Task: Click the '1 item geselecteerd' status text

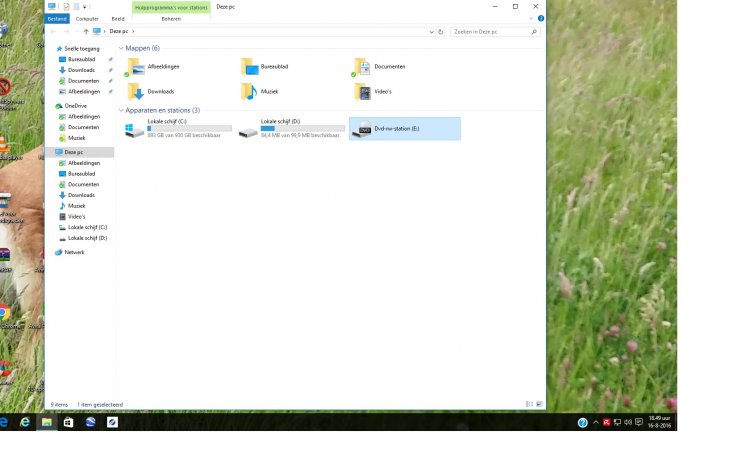Action: 100,404
